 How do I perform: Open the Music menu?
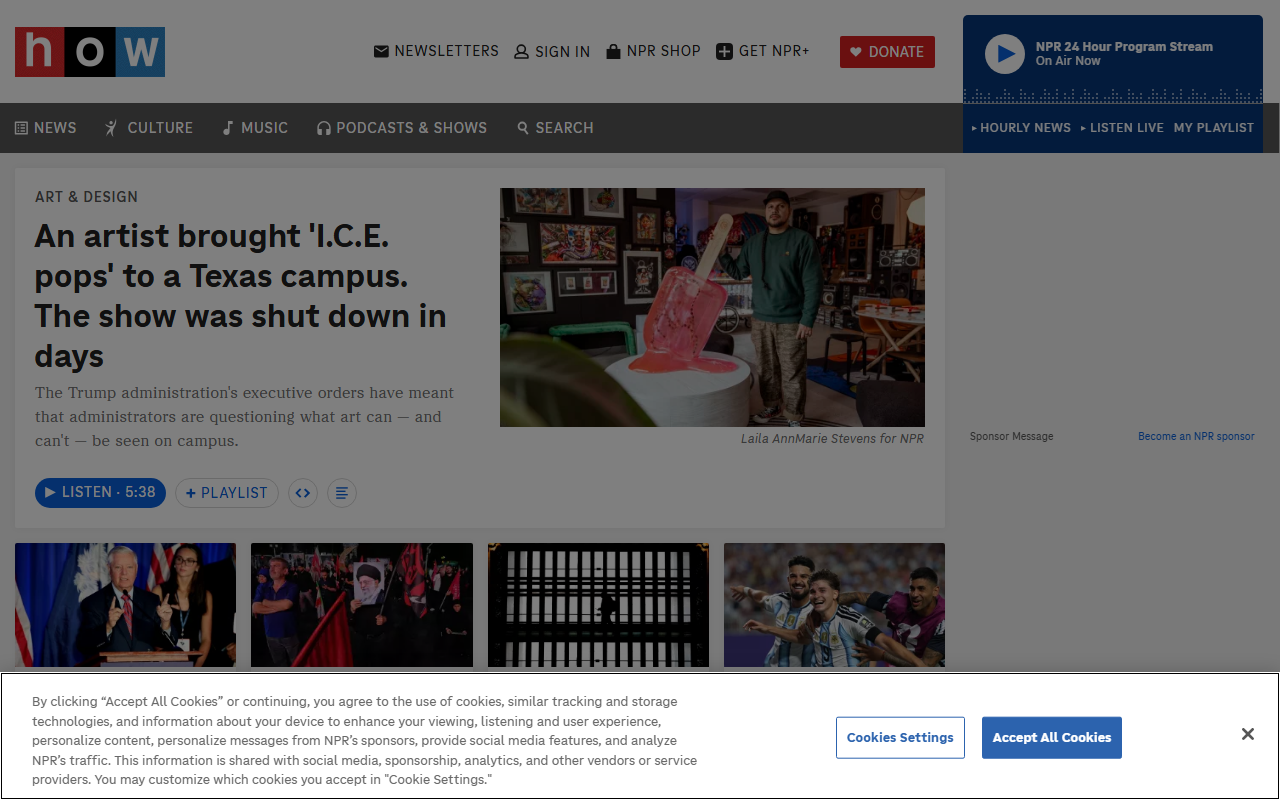click(255, 128)
